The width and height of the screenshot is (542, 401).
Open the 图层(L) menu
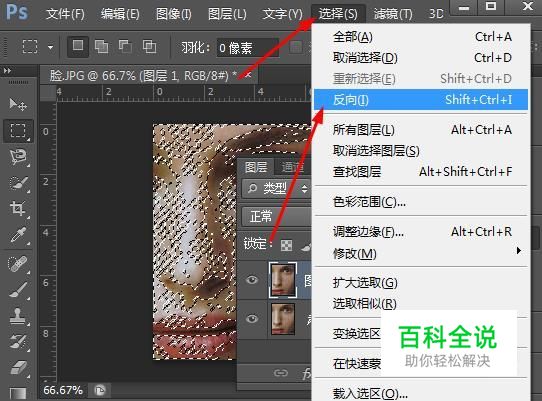[227, 14]
